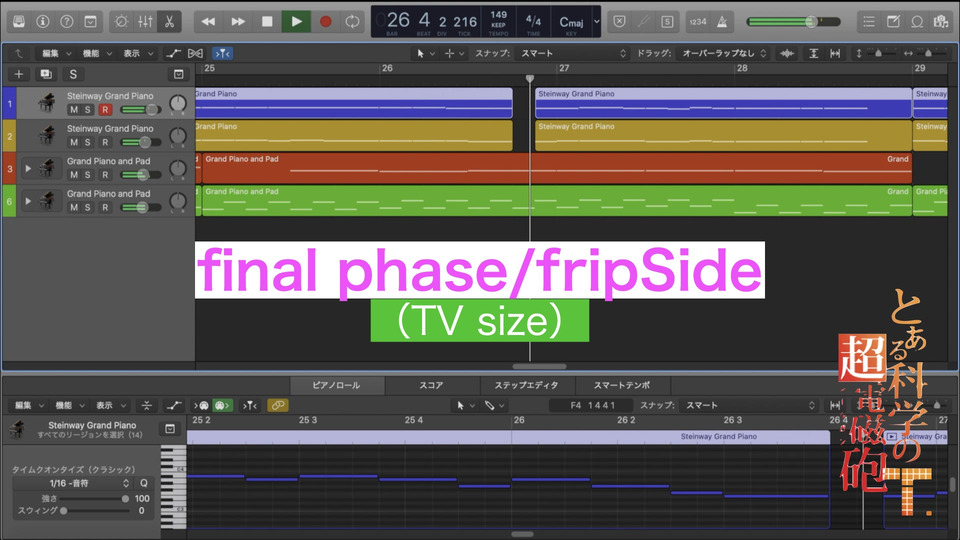Viewport: 960px width, 540px height.
Task: Toggle Flex bowtie icon in tracks area
Action: point(195,53)
